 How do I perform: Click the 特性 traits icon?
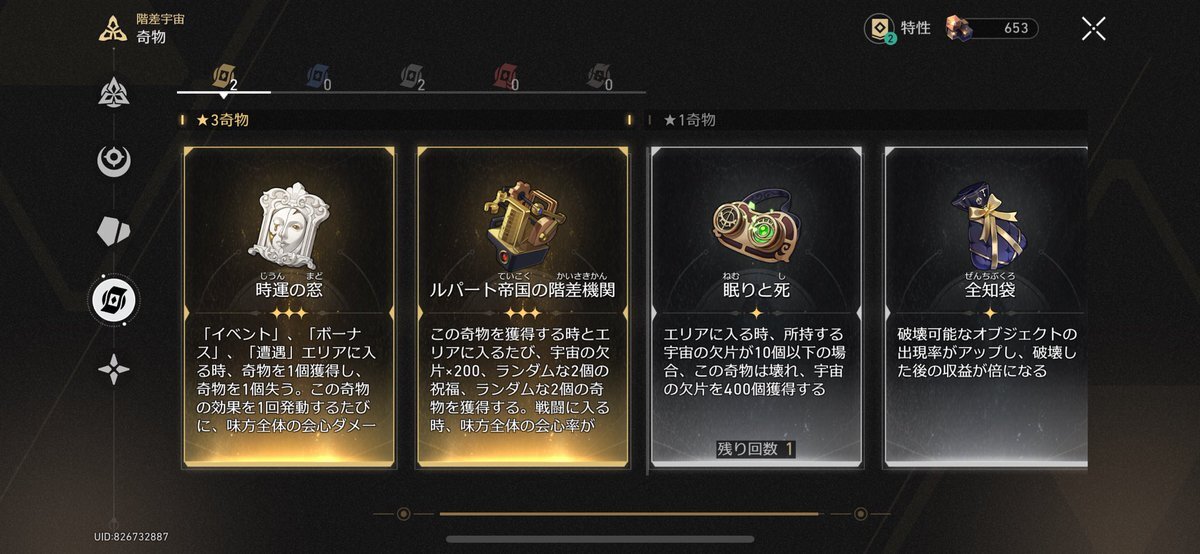click(x=879, y=29)
